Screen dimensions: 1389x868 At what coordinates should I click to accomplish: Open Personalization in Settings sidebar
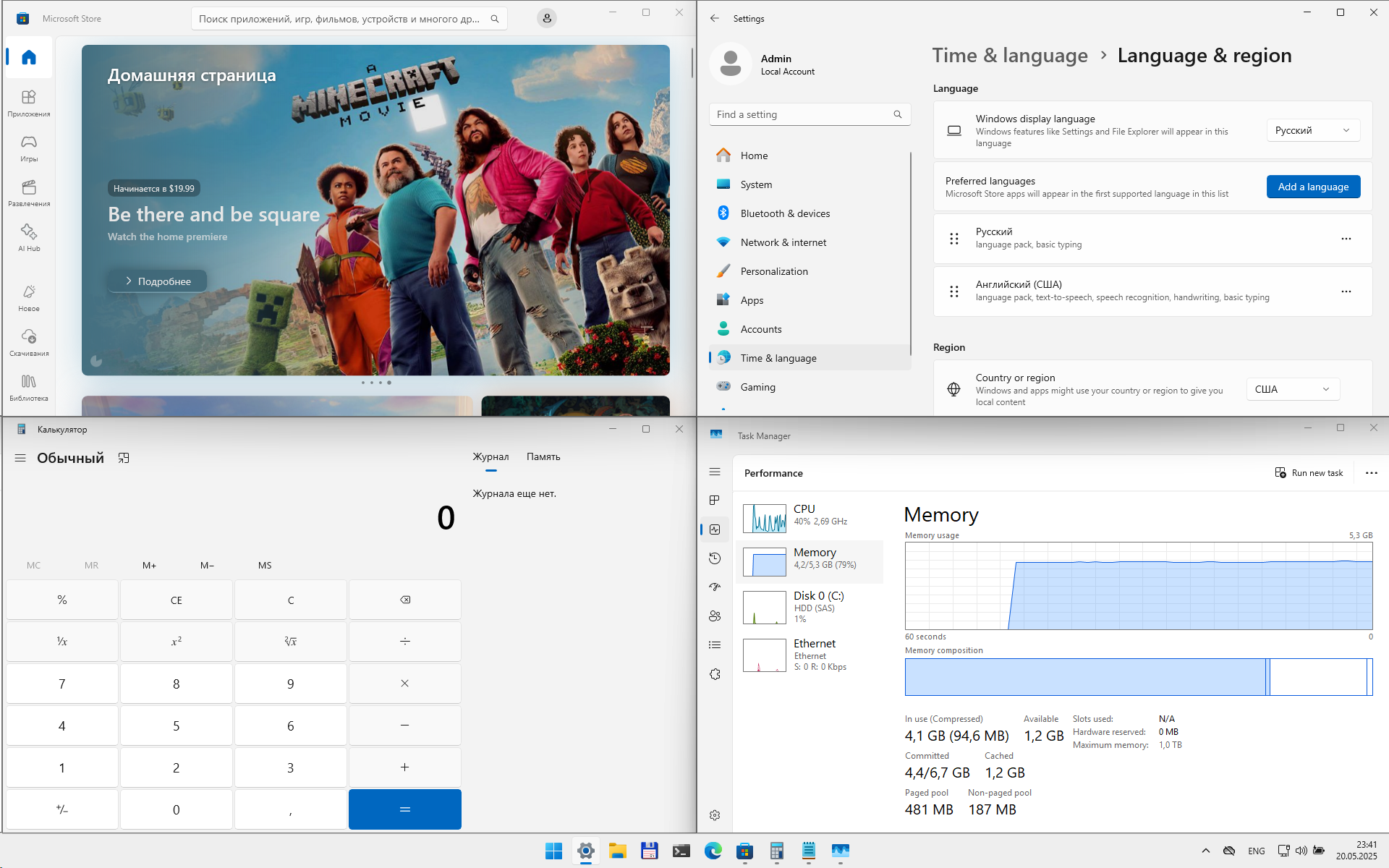[x=810, y=271]
